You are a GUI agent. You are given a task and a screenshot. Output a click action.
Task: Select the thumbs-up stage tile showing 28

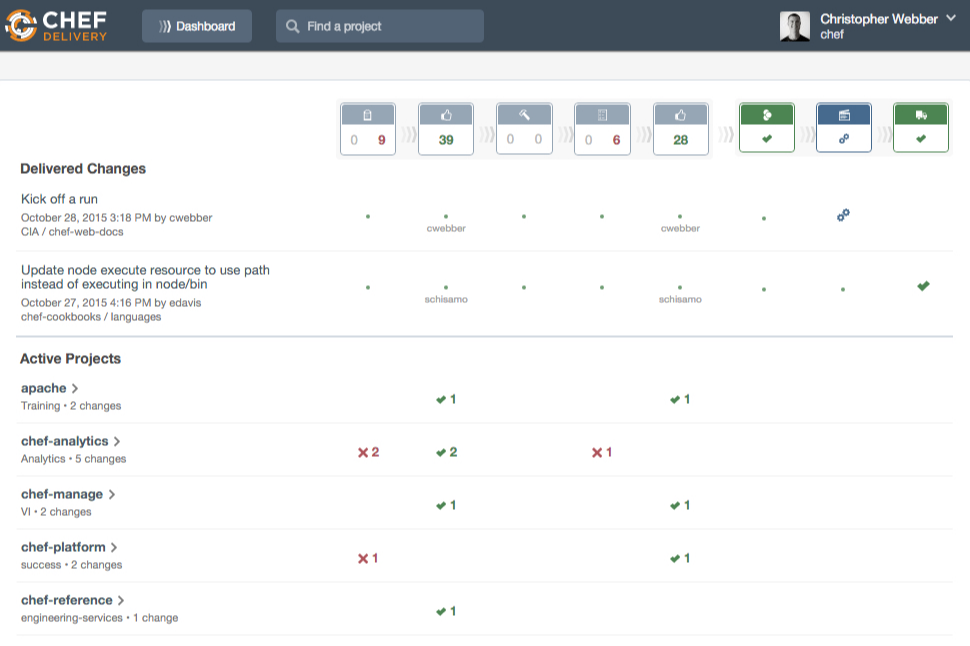pos(680,129)
